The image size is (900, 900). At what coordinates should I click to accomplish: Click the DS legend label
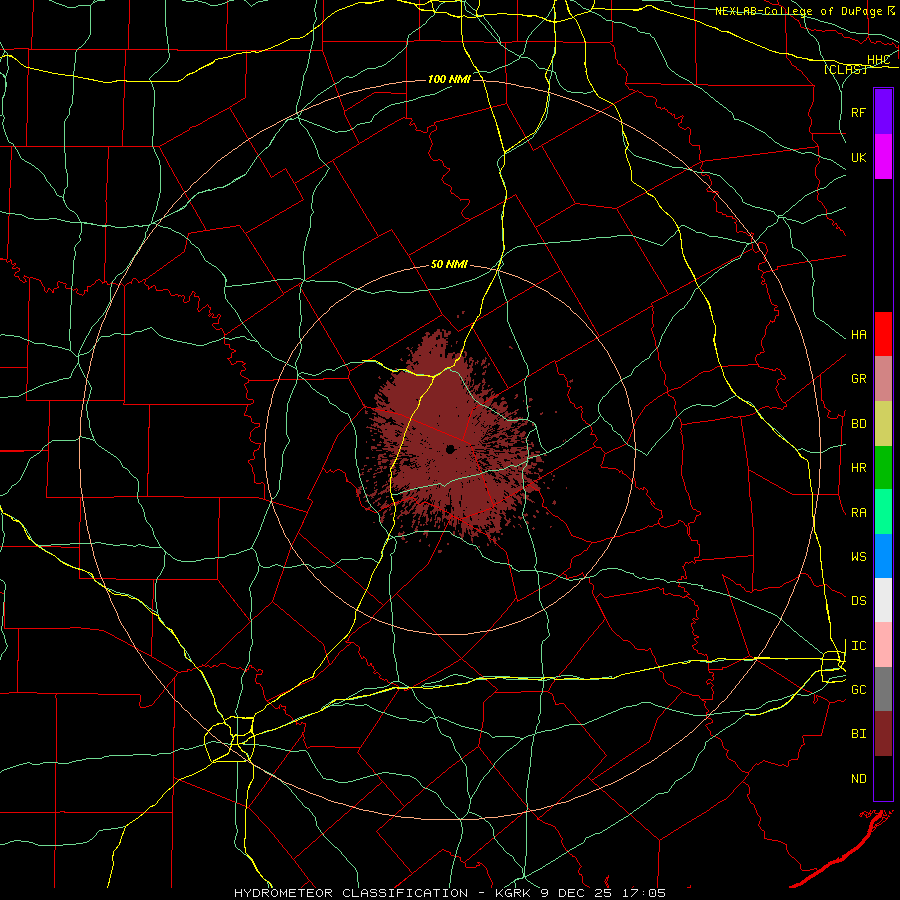[x=859, y=601]
